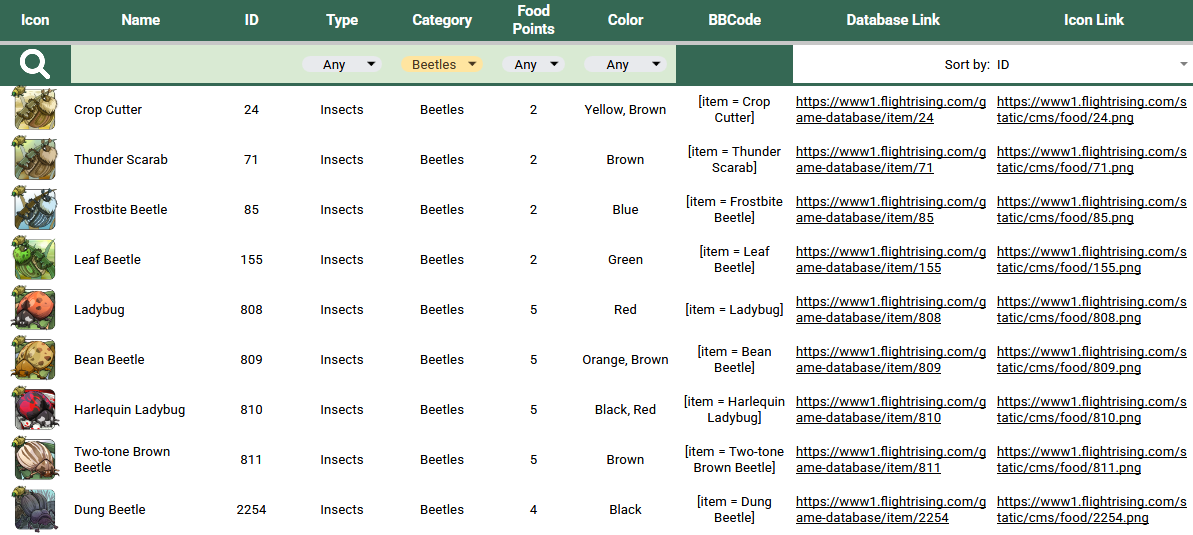Viewport: 1193px width, 535px height.
Task: Click the Icon column header
Action: [x=35, y=21]
